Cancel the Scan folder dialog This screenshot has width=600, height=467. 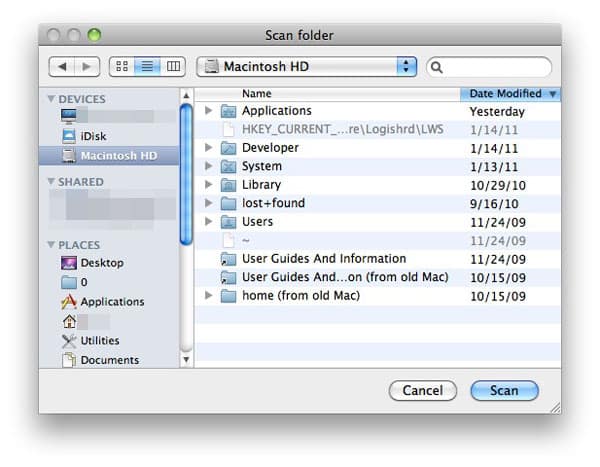pos(422,390)
